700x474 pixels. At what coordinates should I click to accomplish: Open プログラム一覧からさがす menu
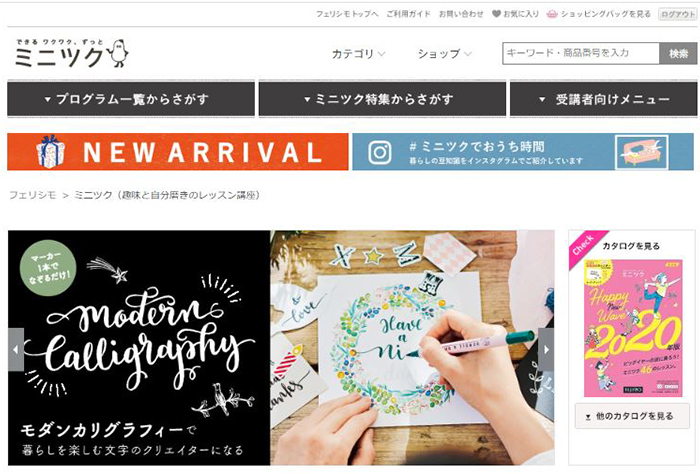tap(131, 99)
